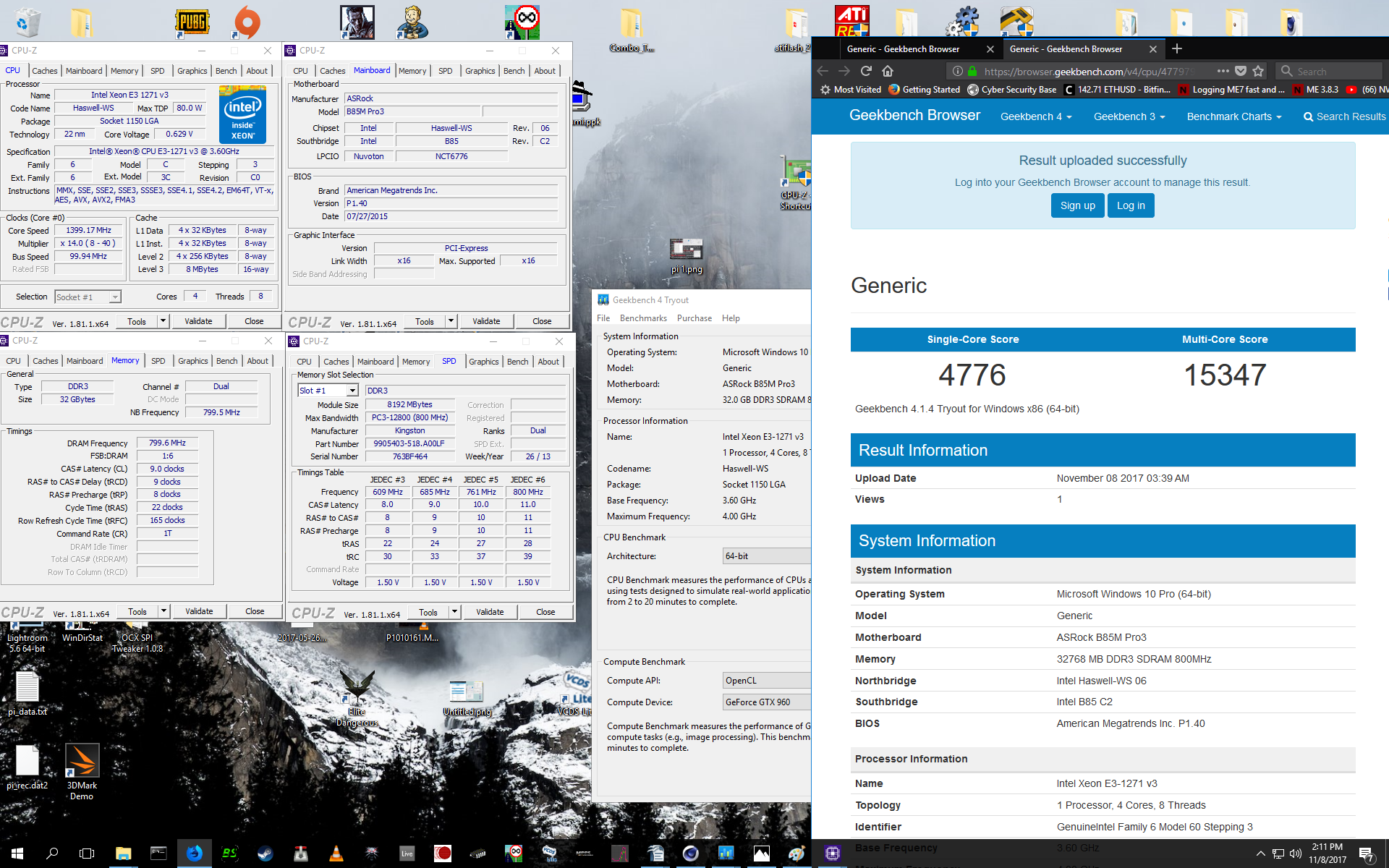This screenshot has width=1389, height=868.
Task: Open Tools dropdown arrow in CPU-Z SPD window
Action: point(454,612)
